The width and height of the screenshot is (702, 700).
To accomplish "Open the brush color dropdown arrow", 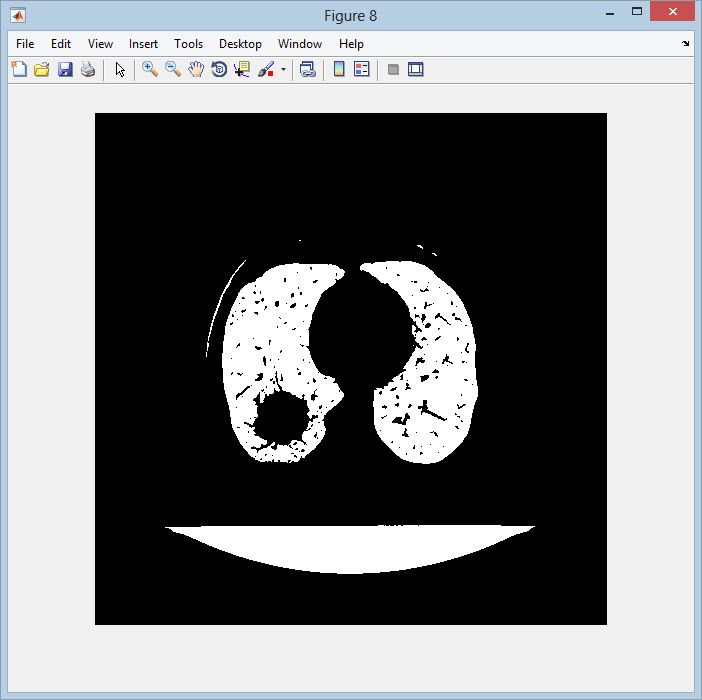I will (x=283, y=69).
